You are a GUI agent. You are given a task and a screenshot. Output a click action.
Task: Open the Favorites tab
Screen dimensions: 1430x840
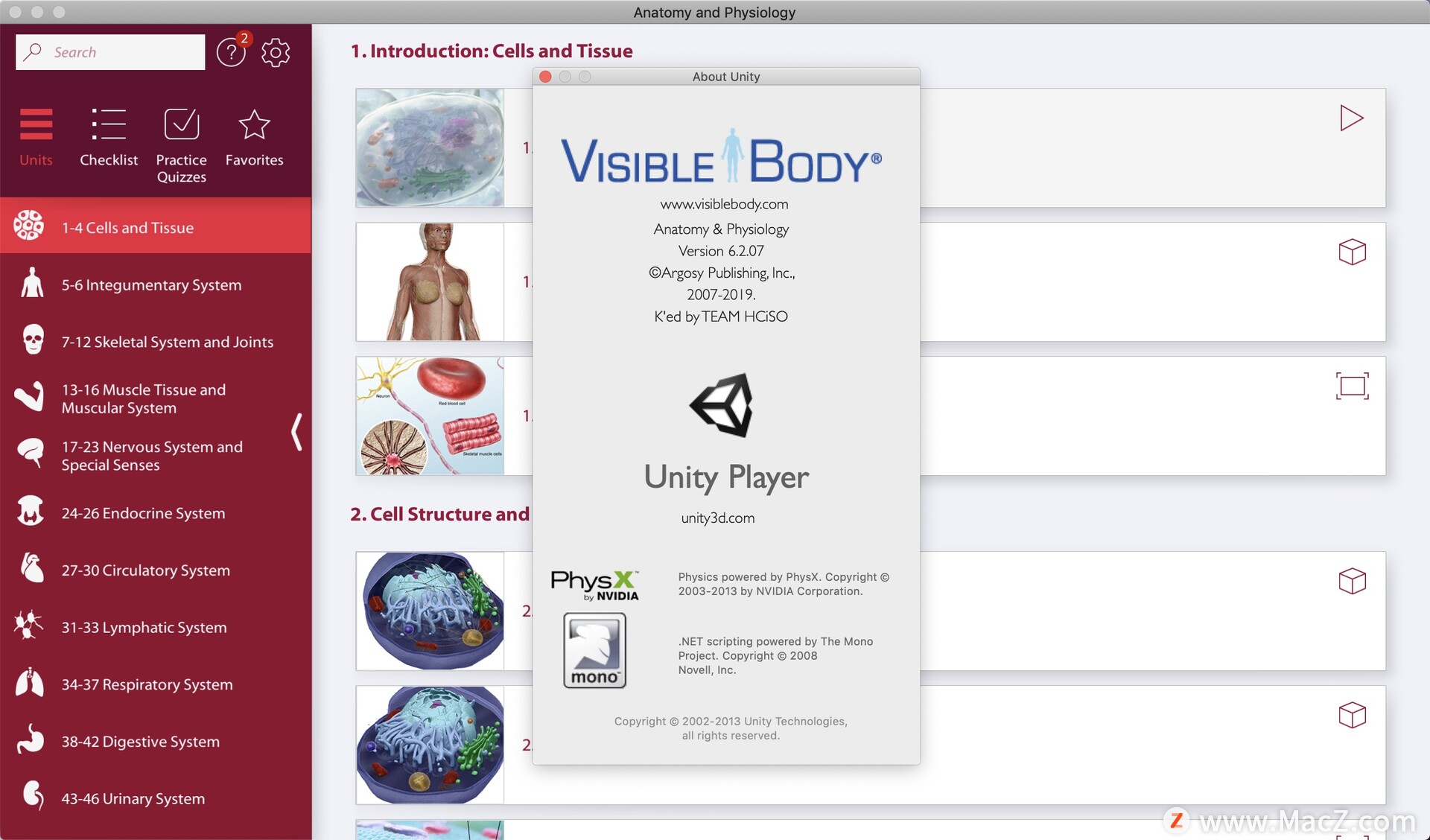[x=254, y=137]
